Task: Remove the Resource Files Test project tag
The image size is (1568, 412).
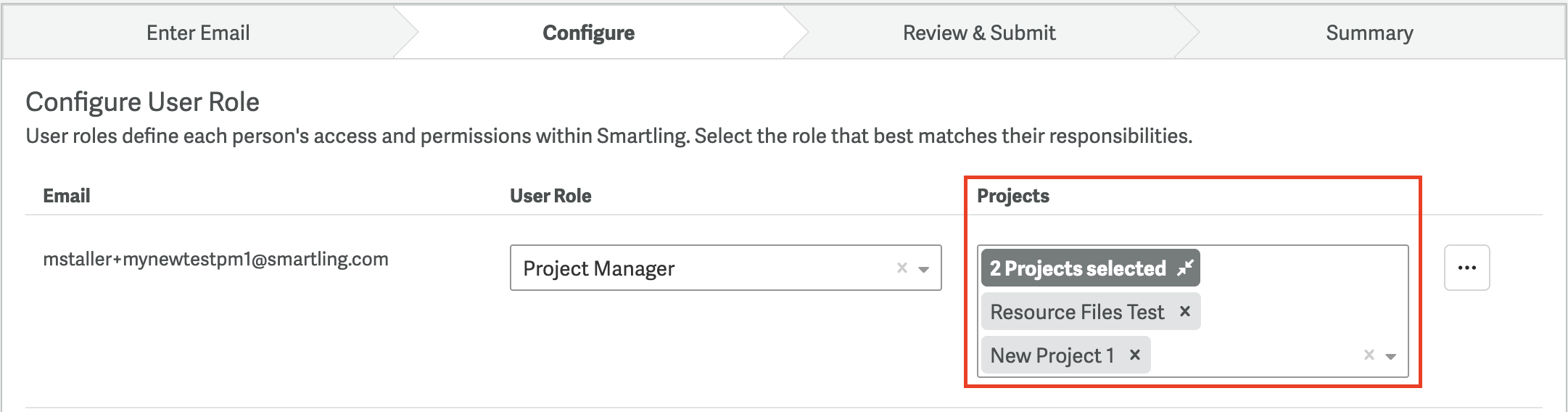Action: coord(1185,312)
